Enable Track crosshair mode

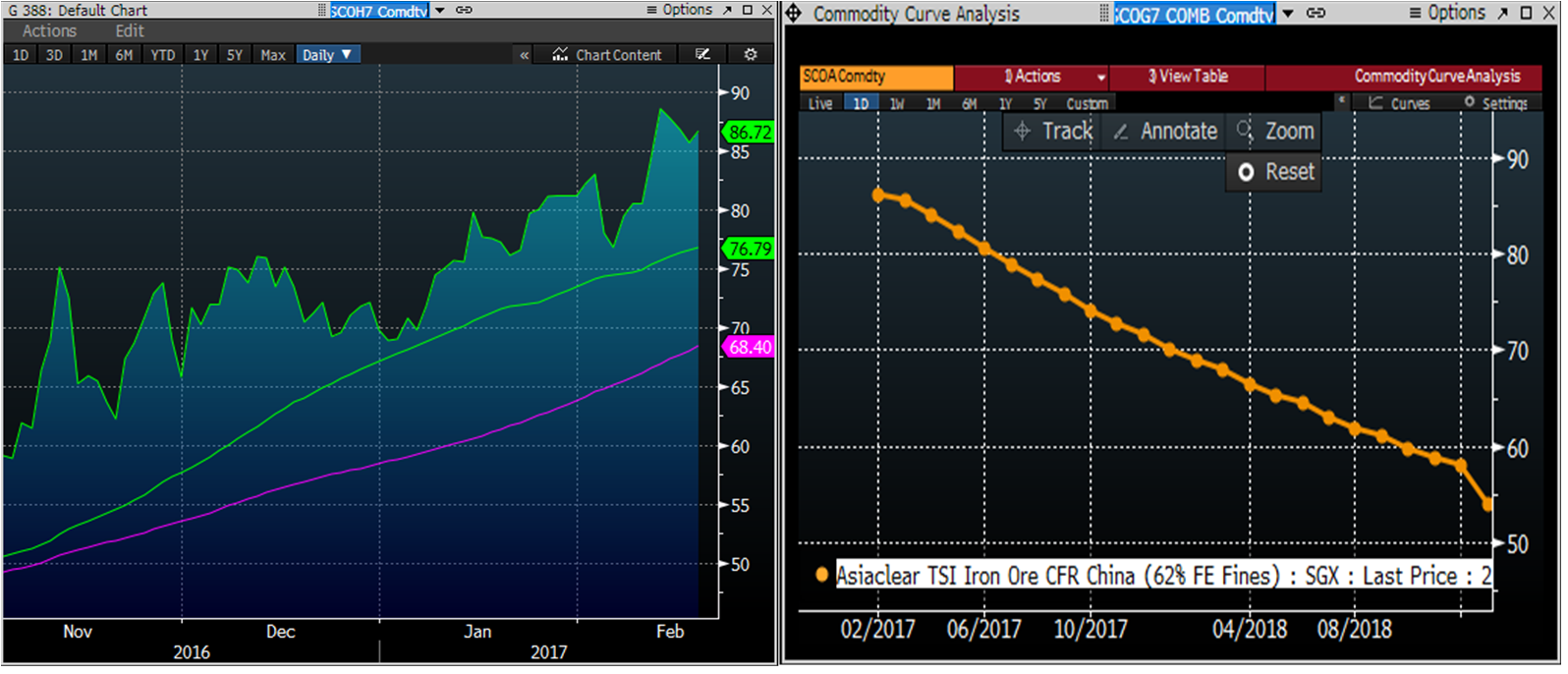(x=1053, y=131)
